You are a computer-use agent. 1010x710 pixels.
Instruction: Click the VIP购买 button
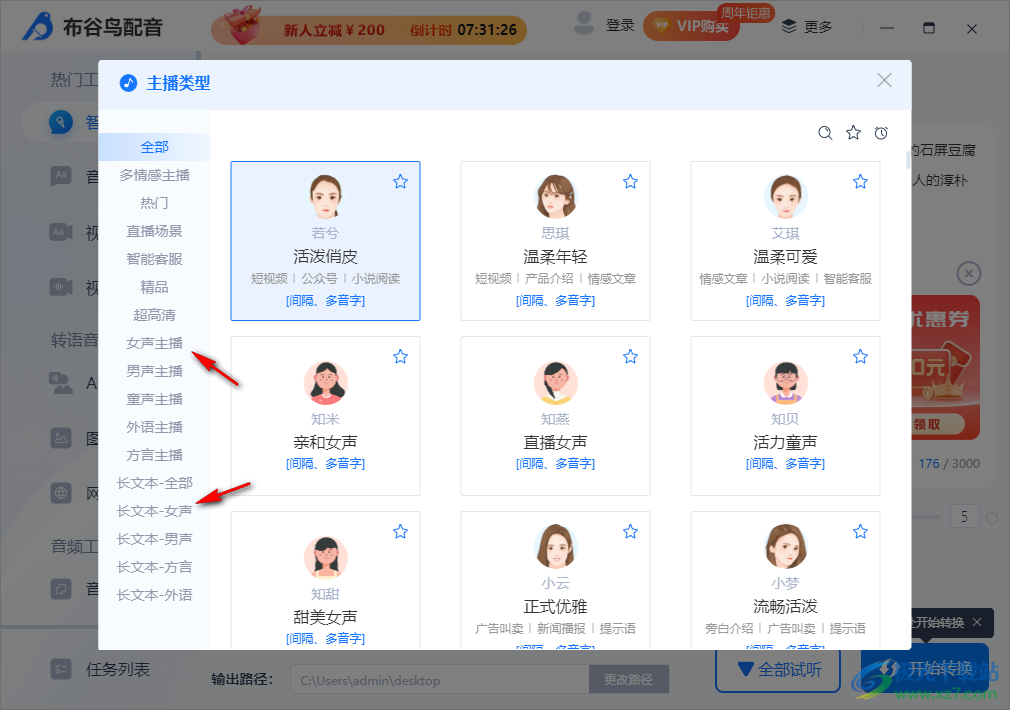point(691,27)
